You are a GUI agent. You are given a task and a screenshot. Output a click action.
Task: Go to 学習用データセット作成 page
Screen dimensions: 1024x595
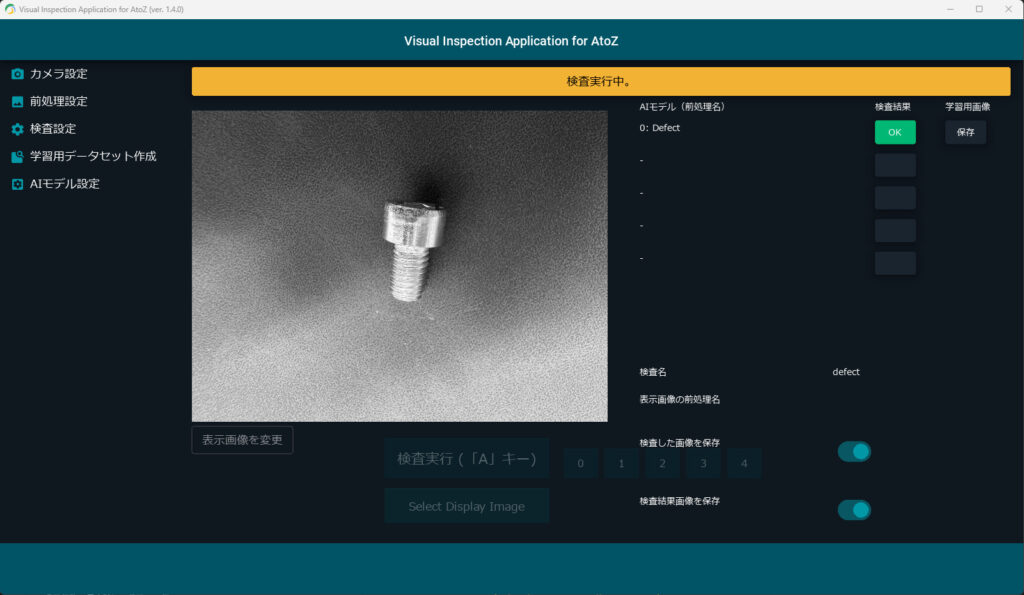tap(92, 157)
